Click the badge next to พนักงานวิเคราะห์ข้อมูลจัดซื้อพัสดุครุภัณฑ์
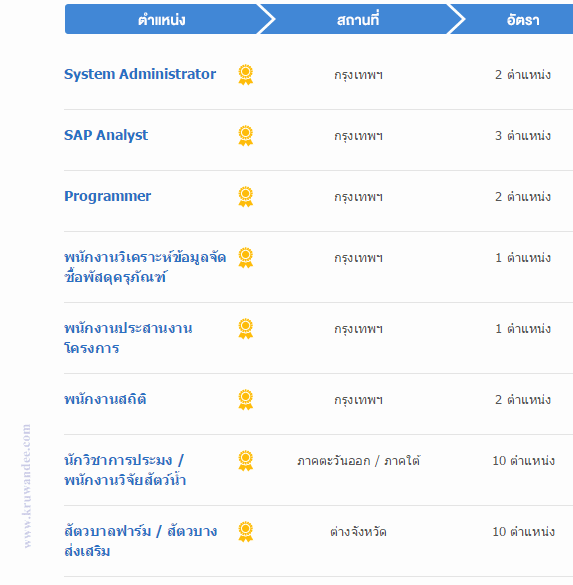This screenshot has height=585, width=573. pos(245,258)
